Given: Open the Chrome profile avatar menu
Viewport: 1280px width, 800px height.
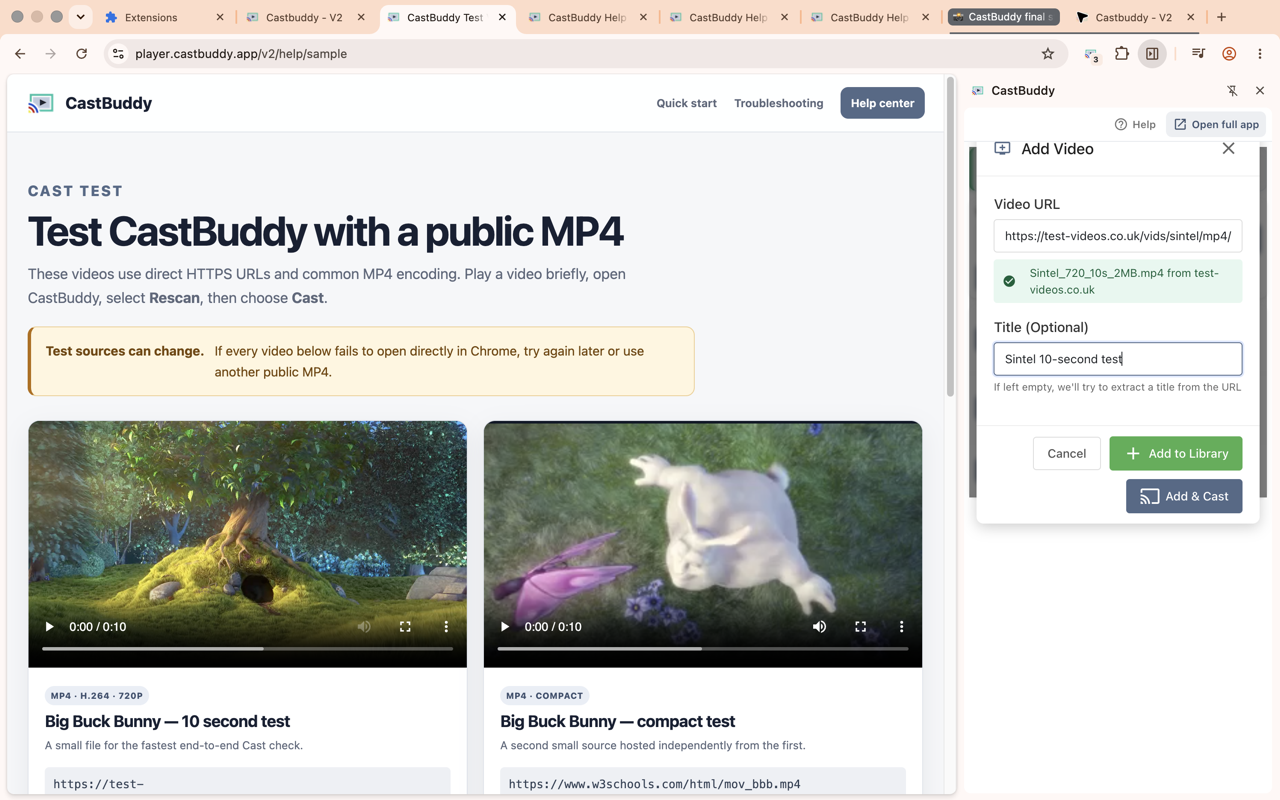Looking at the screenshot, I should pyautogui.click(x=1229, y=54).
